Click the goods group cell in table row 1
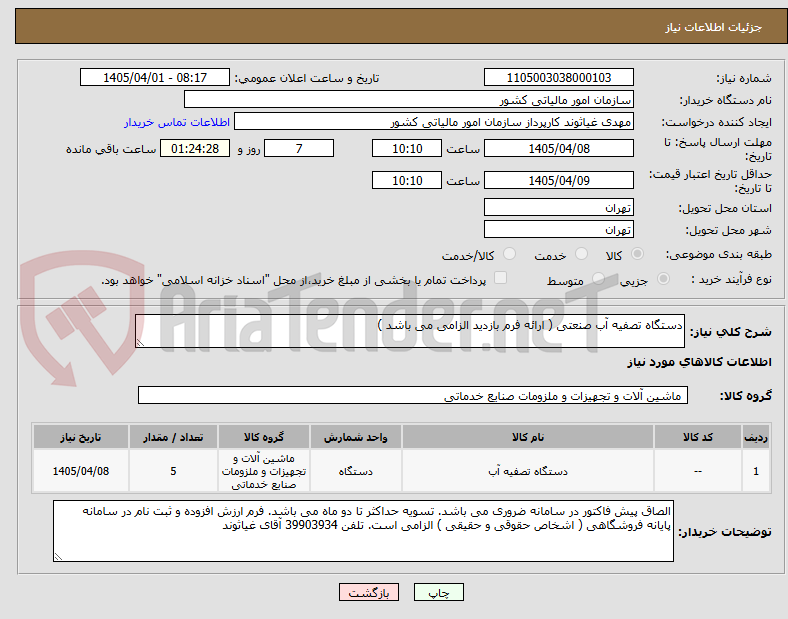Viewport: 788px width, 619px height. tap(264, 471)
